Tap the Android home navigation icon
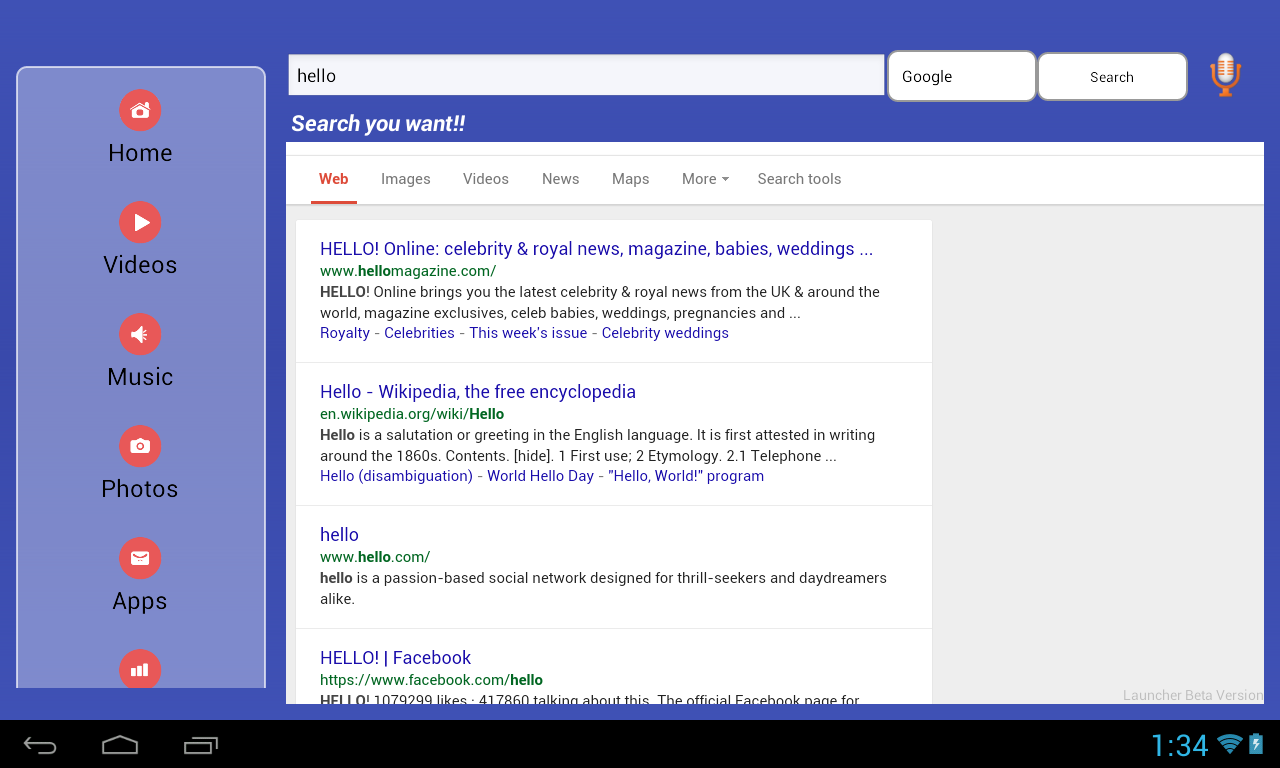Image resolution: width=1280 pixels, height=768 pixels. coord(120,745)
